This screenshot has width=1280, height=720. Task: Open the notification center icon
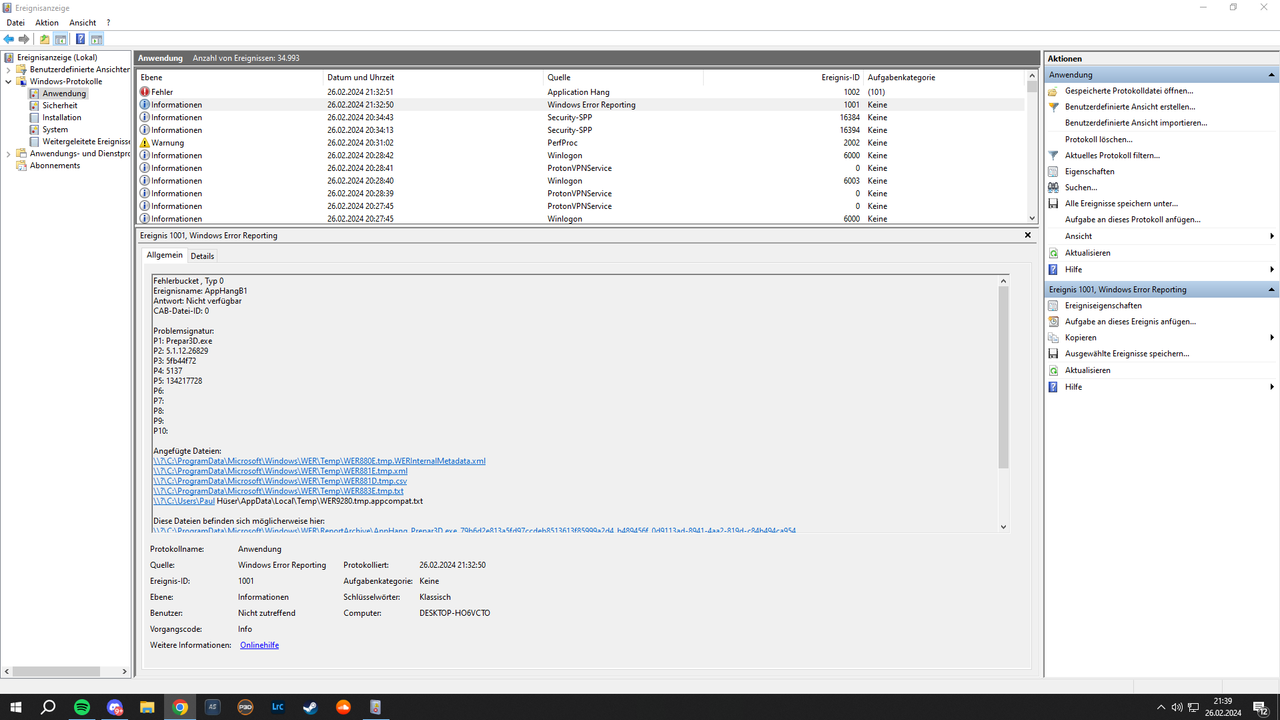1262,707
